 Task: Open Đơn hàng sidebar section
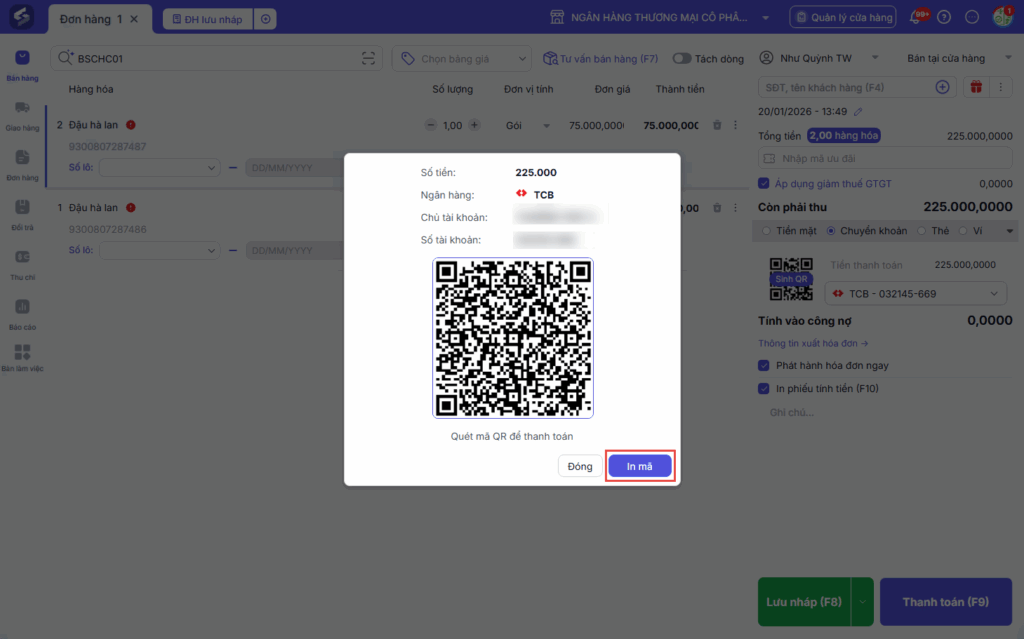(22, 165)
